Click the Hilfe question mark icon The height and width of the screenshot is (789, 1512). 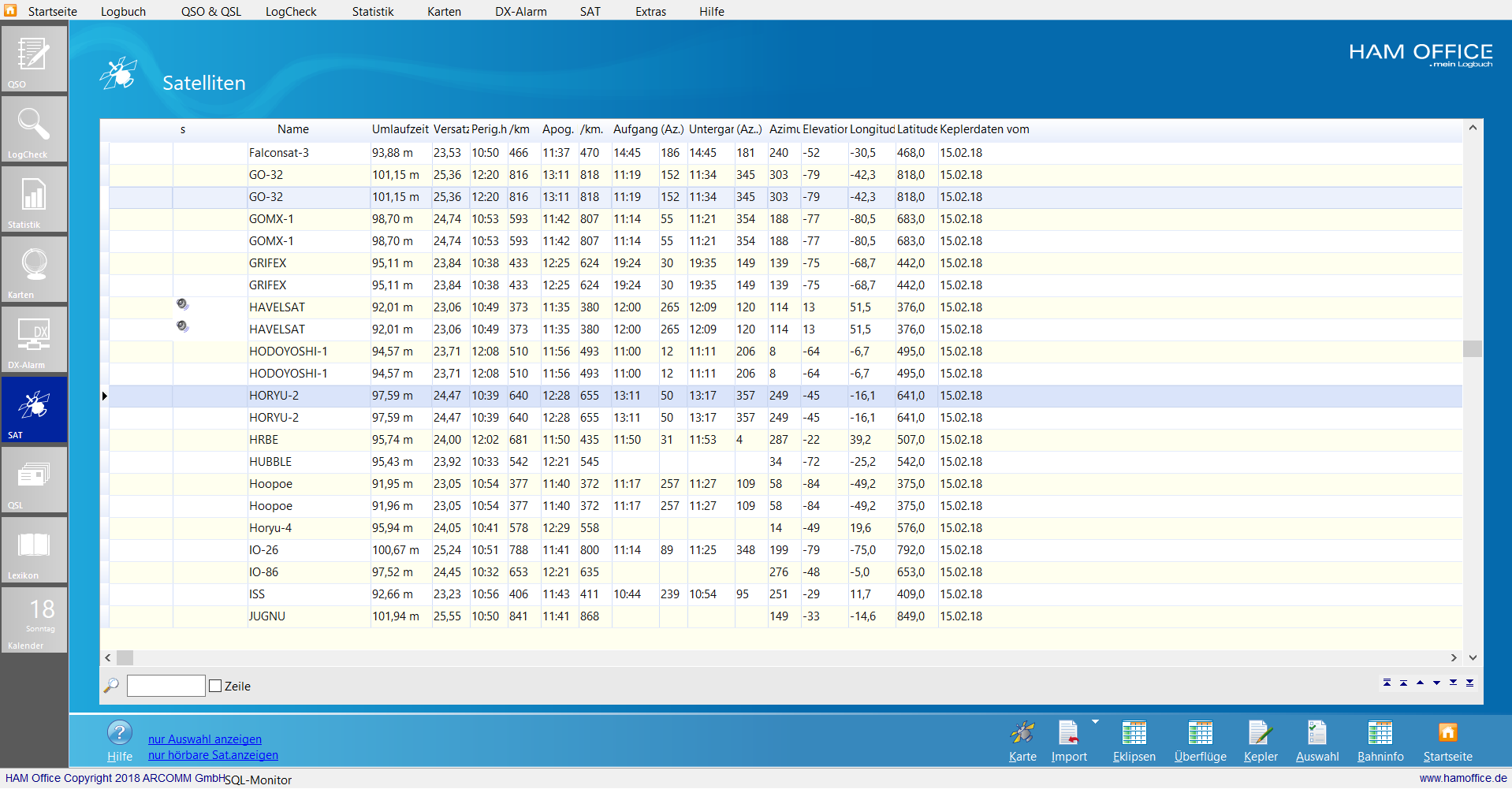(119, 733)
